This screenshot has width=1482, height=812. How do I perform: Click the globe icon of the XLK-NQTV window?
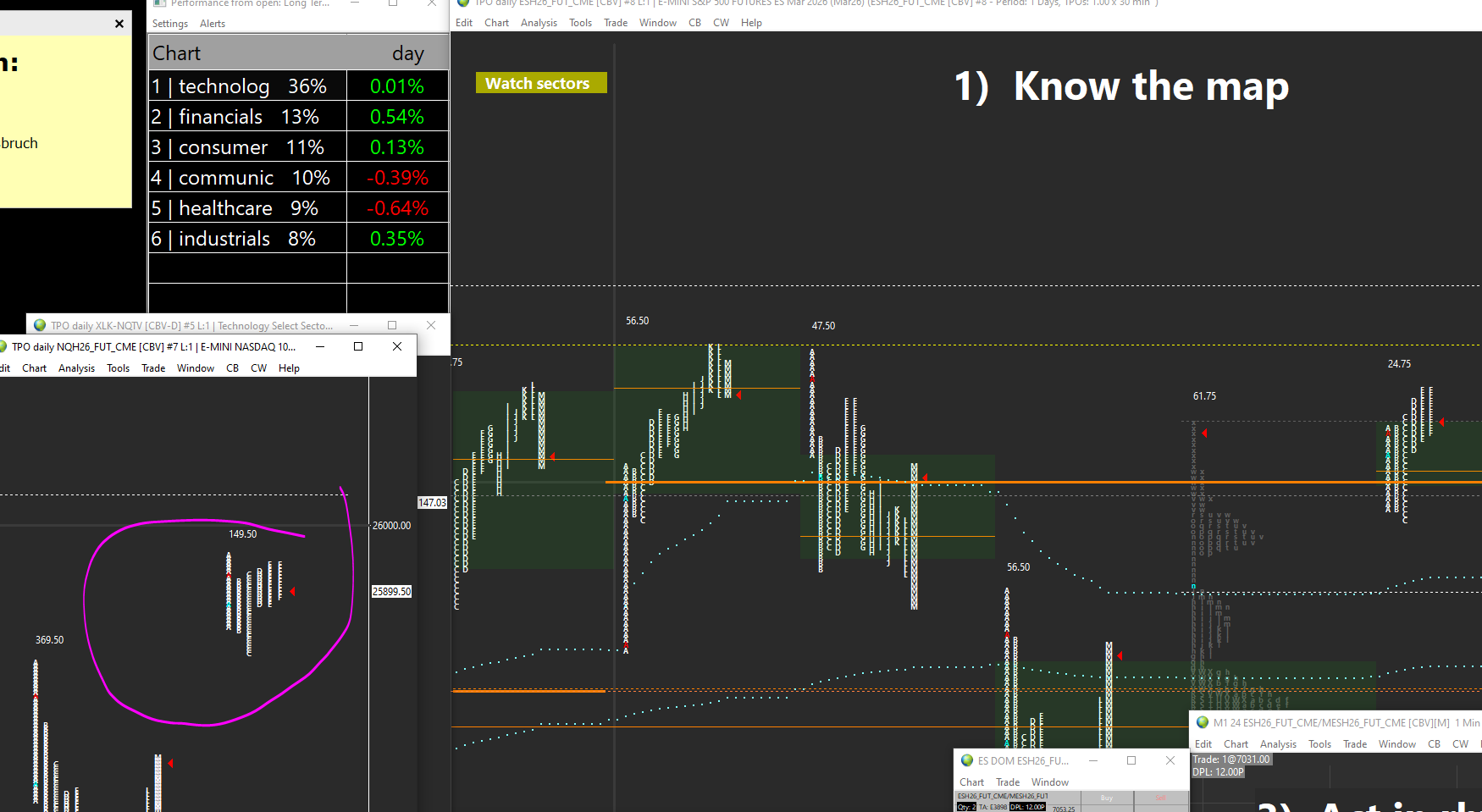pos(40,325)
